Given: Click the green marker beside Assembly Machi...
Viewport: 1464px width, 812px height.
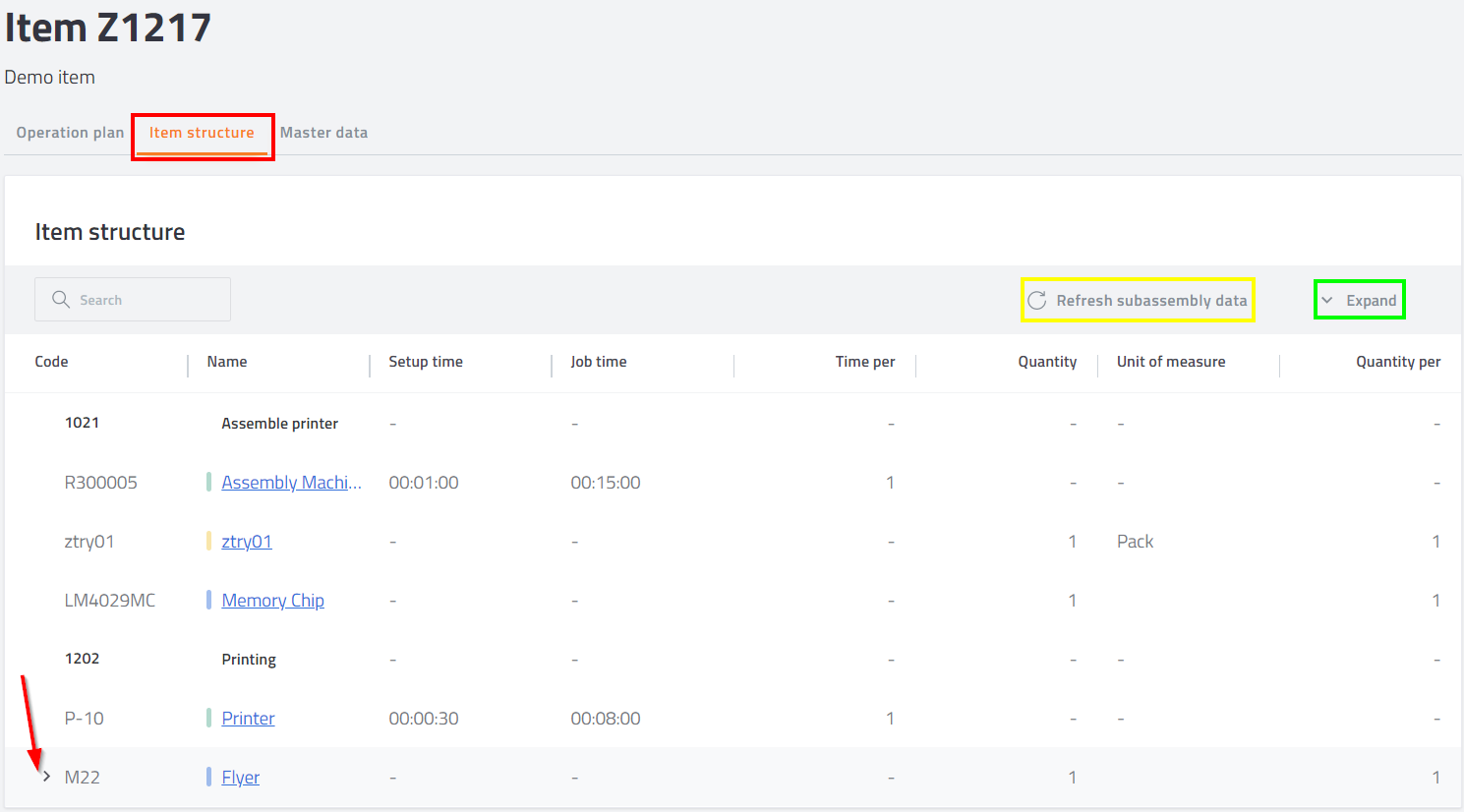Looking at the screenshot, I should (x=208, y=482).
